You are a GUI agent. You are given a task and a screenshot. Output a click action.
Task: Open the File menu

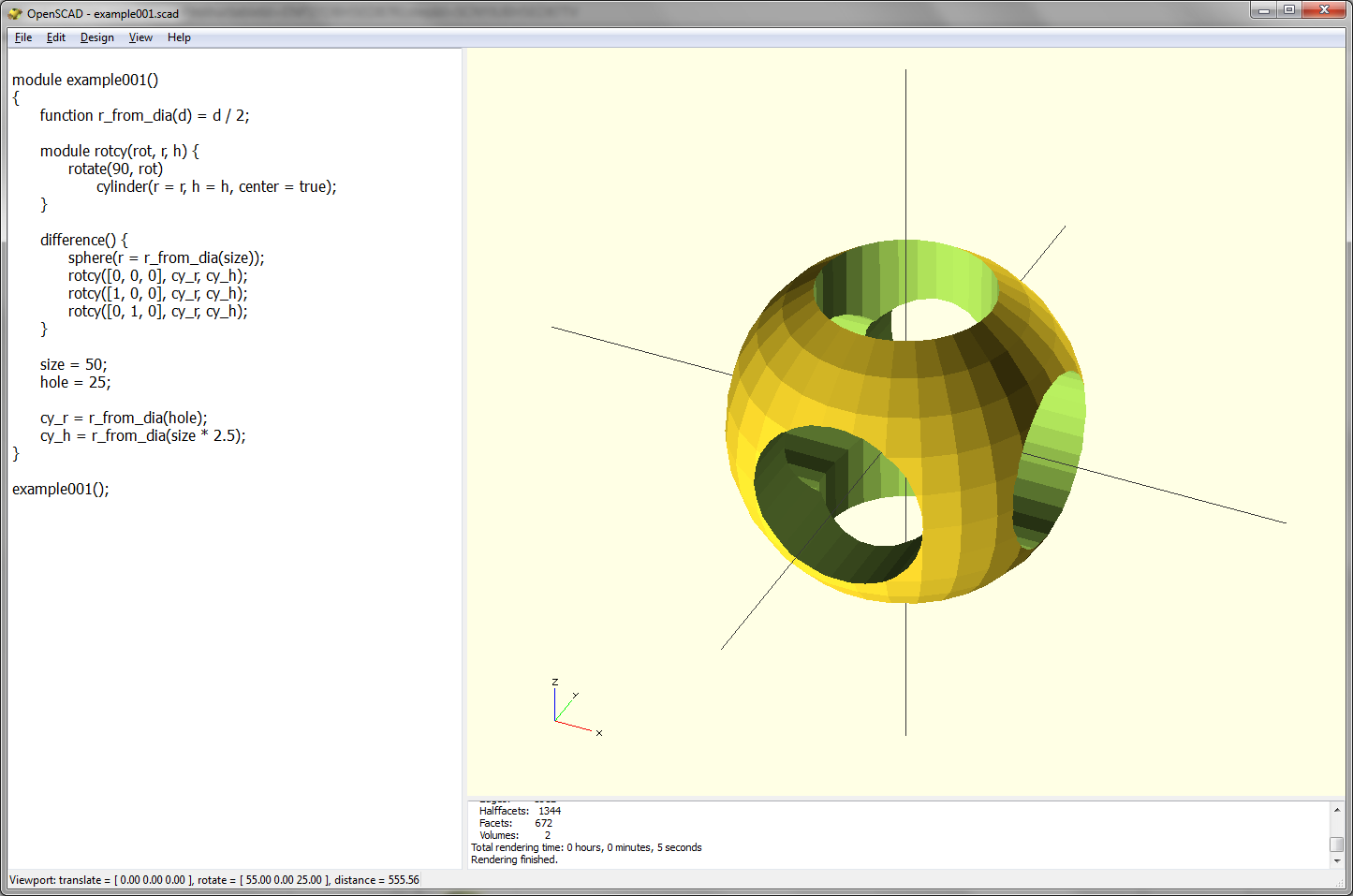click(x=22, y=37)
